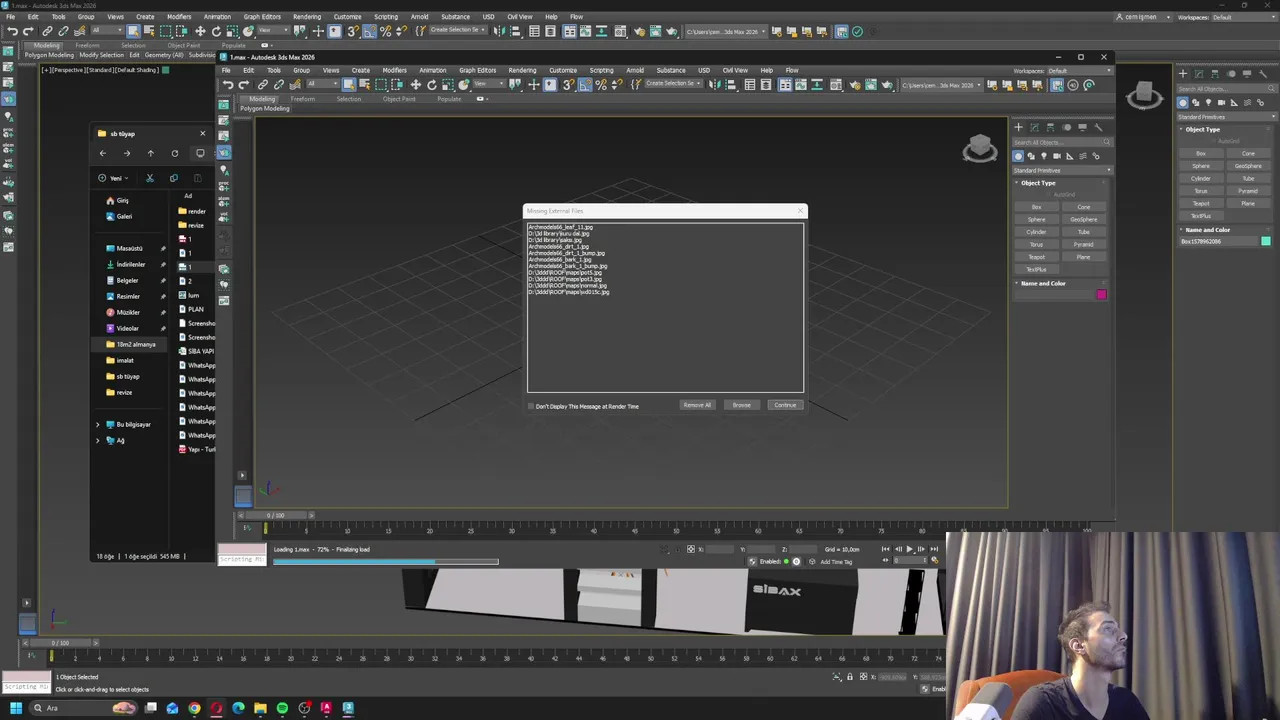
Task: Create a Teapot in front window panel
Action: coord(1036,257)
